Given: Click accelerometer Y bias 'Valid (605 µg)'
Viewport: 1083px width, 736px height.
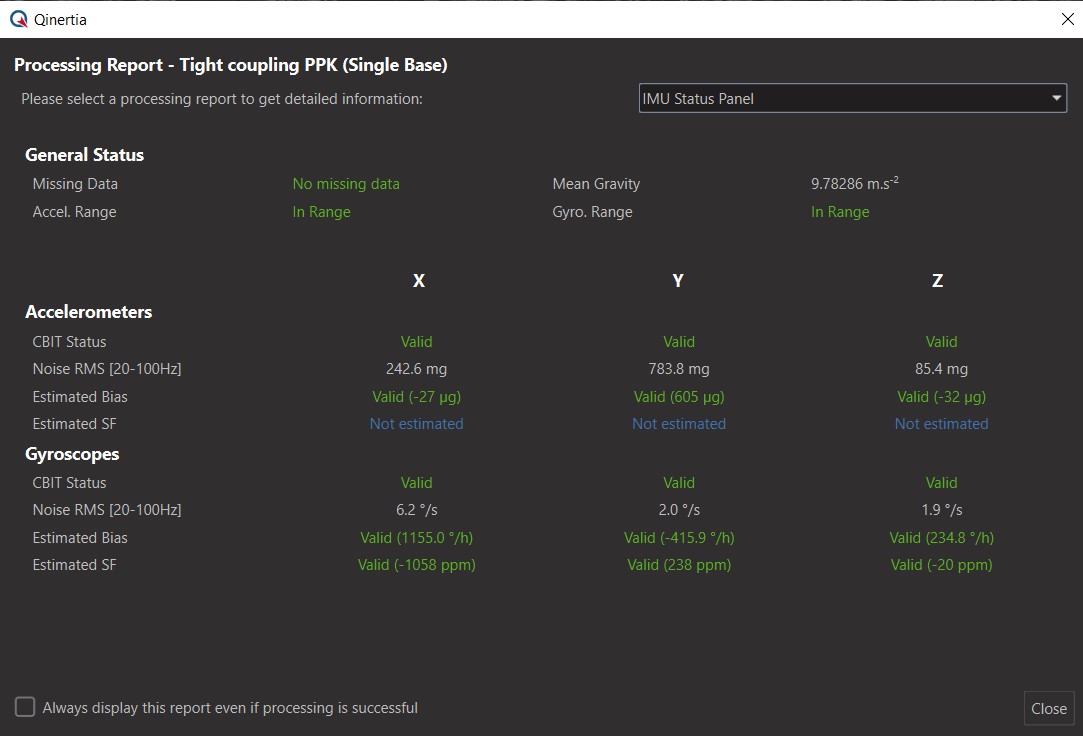Looking at the screenshot, I should tap(678, 397).
